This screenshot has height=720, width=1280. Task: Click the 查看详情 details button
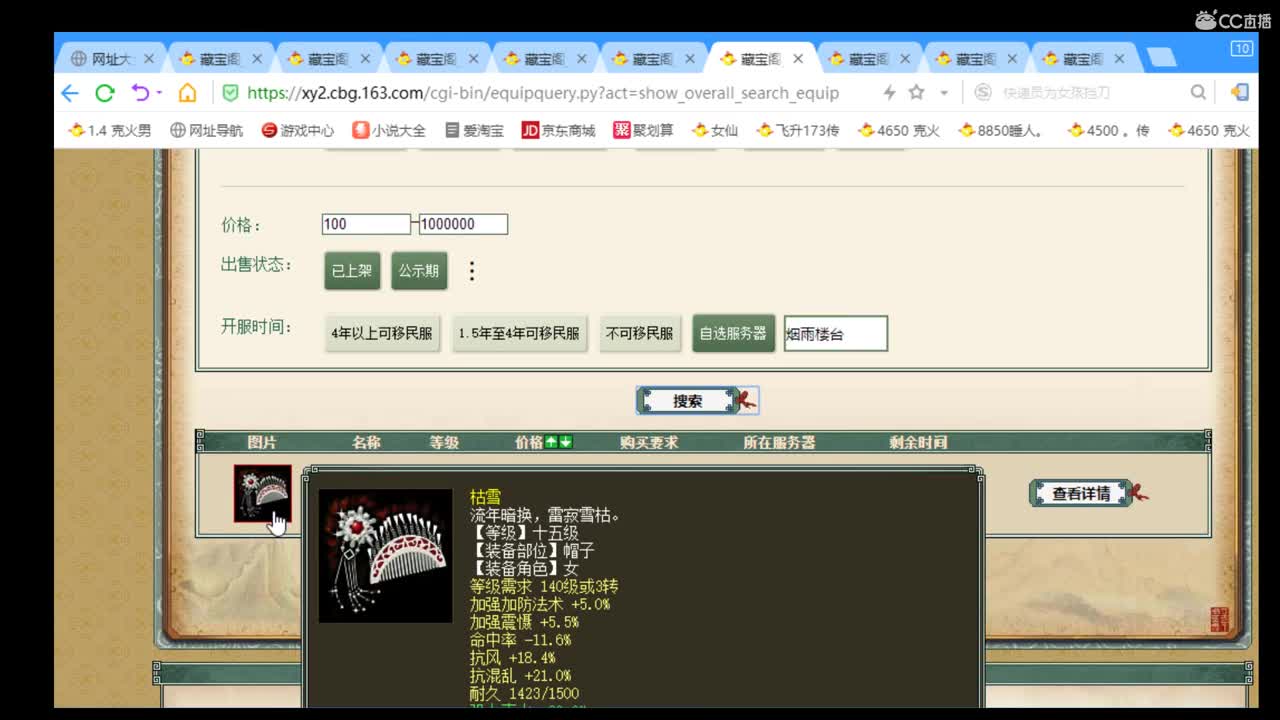click(x=1081, y=493)
